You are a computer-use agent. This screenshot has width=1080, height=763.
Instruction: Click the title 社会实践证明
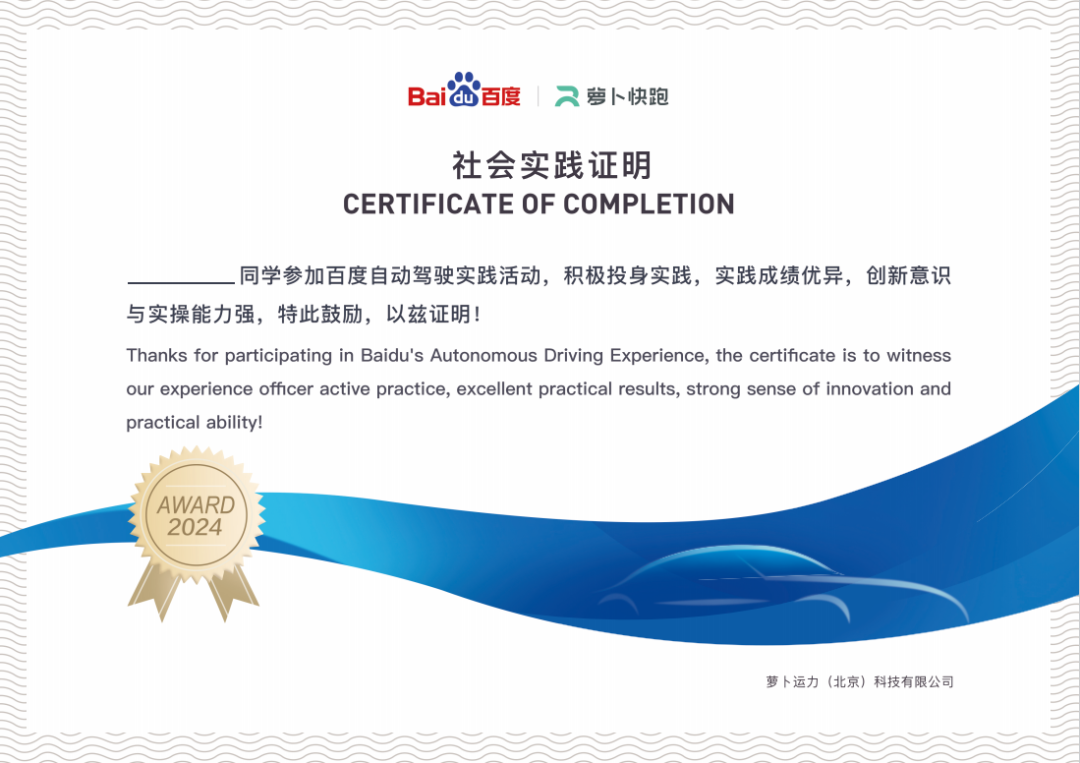coord(552,165)
